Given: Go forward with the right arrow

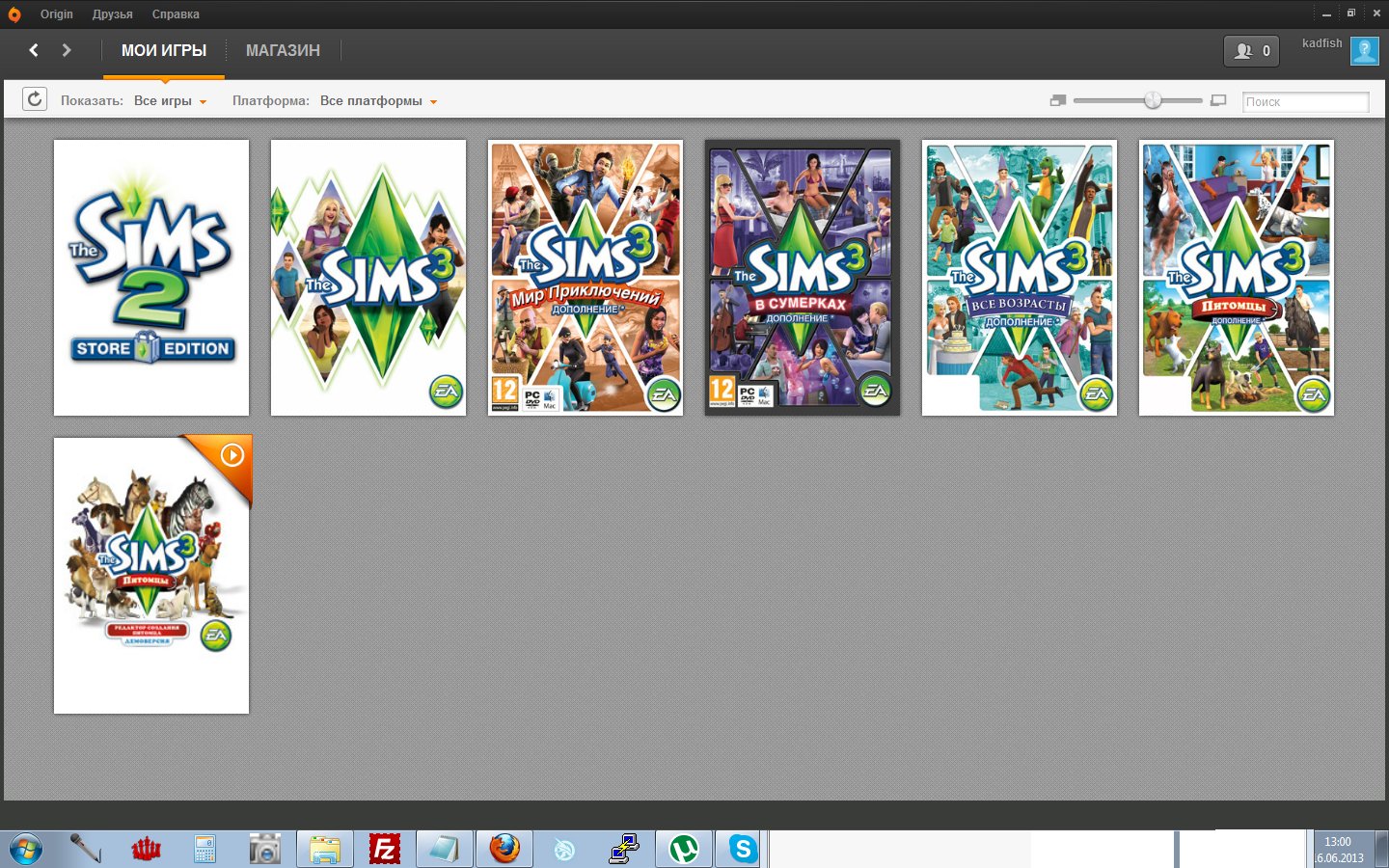Looking at the screenshot, I should (x=67, y=50).
